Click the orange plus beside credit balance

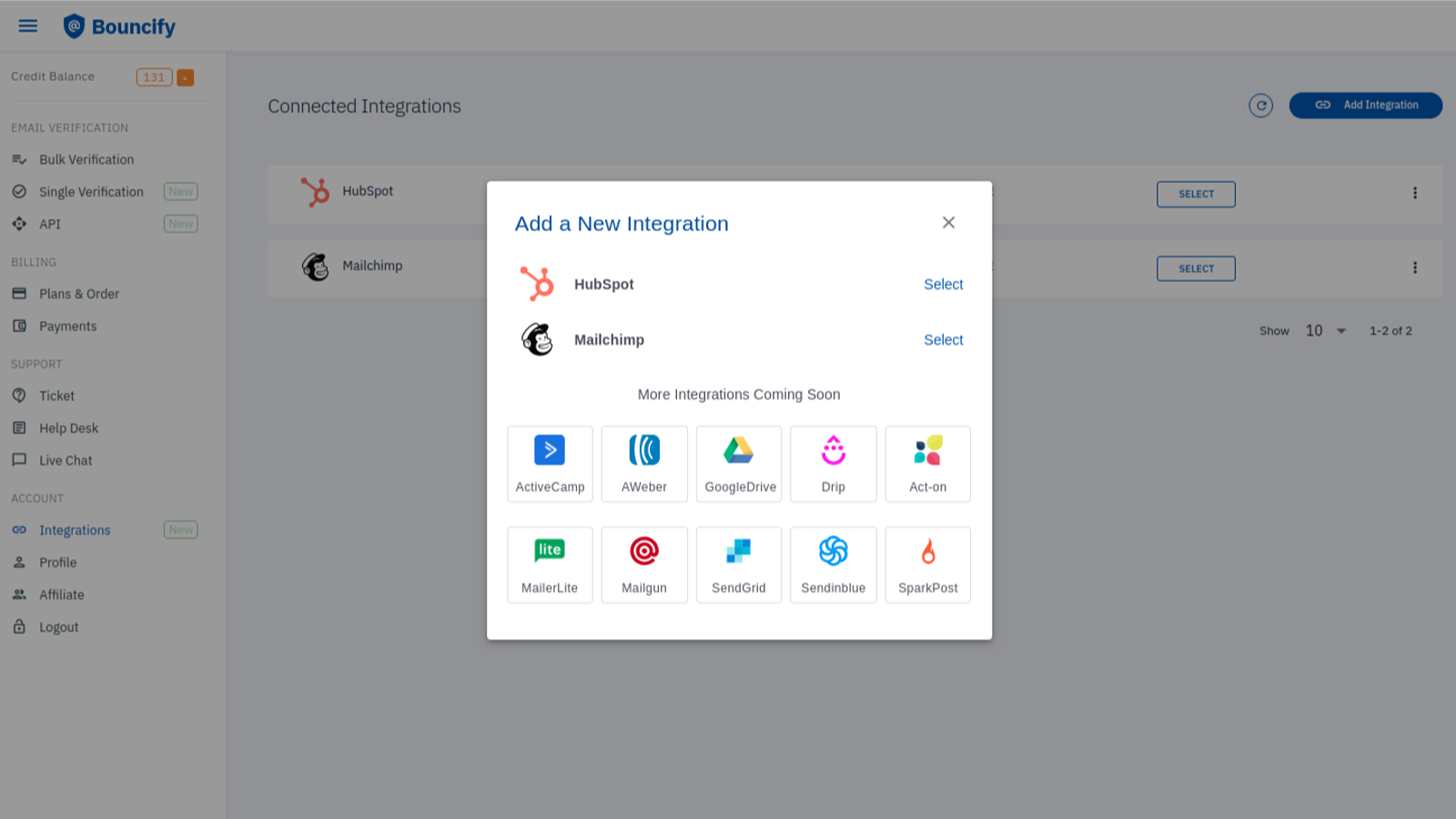(x=184, y=76)
